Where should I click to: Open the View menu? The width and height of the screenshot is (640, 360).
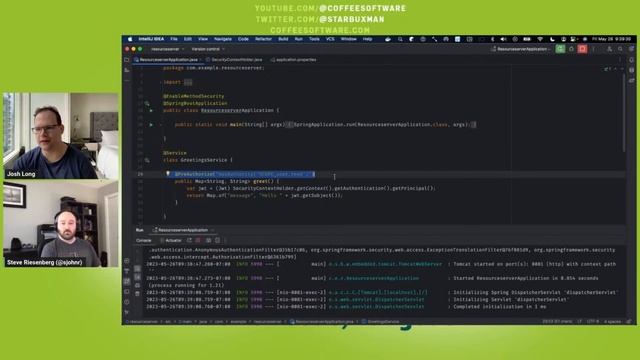click(x=203, y=39)
